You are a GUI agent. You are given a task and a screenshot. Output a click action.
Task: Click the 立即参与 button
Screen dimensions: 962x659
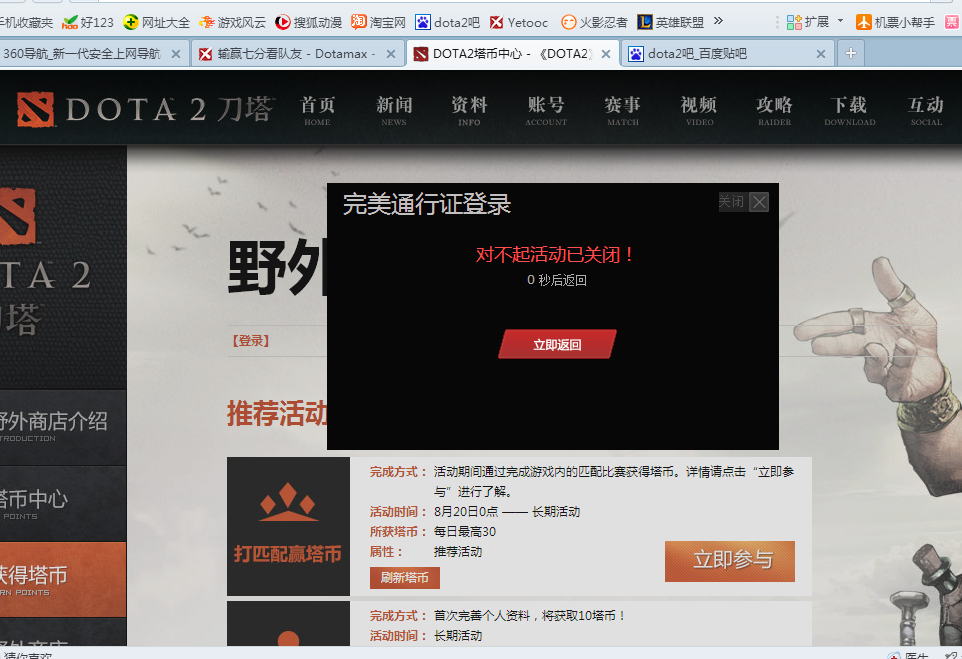[x=729, y=561]
